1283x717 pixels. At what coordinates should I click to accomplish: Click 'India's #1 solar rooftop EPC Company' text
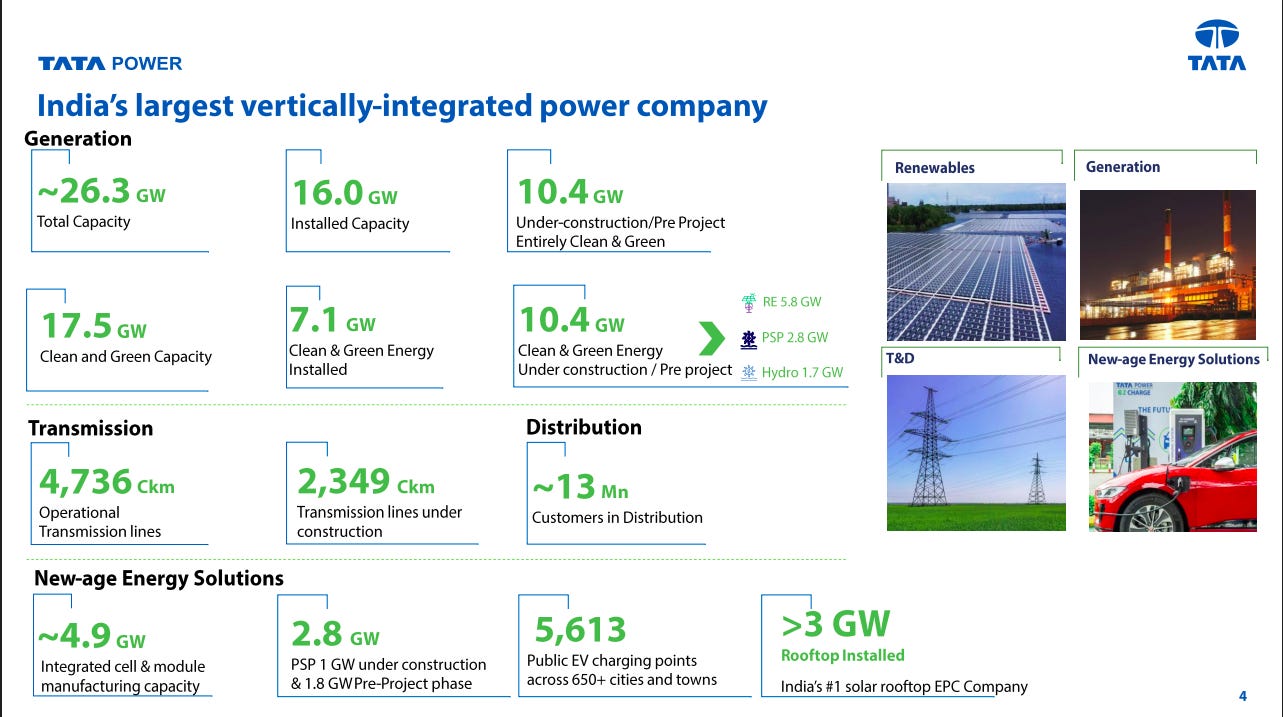904,687
